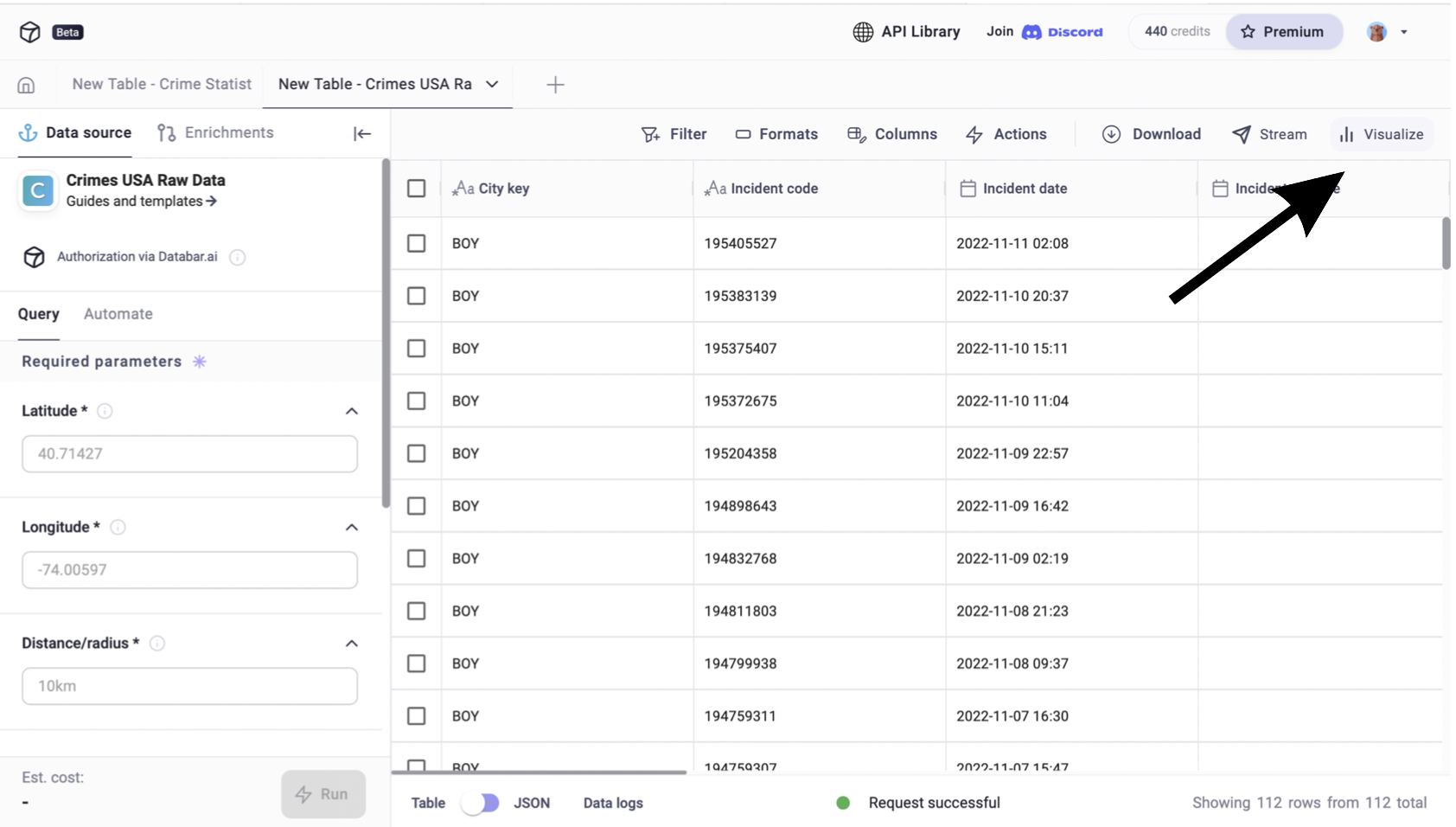Image resolution: width=1456 pixels, height=827 pixels.
Task: Click the Discord logo icon
Action: coord(1031,32)
